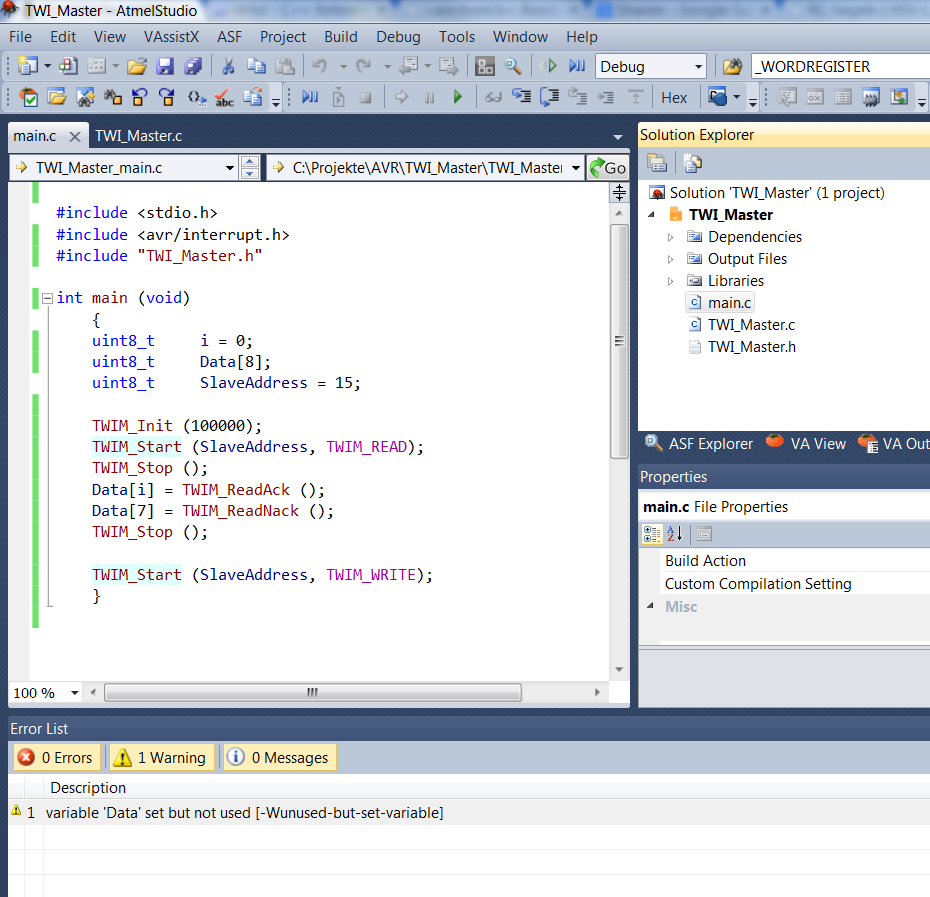The height and width of the screenshot is (897, 930).
Task: Open the File menu
Action: pos(21,37)
